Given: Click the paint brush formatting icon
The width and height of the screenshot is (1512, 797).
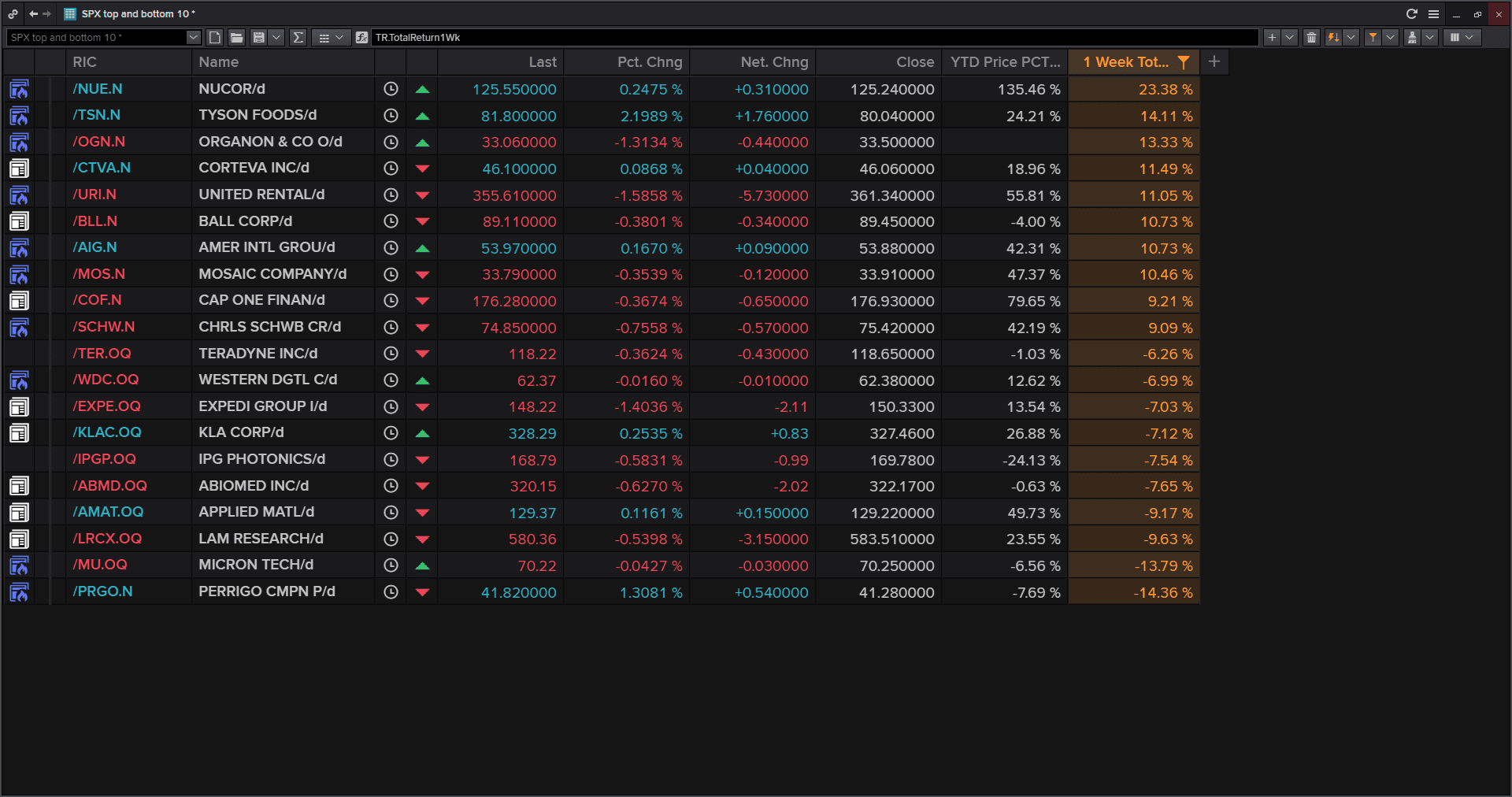Looking at the screenshot, I should [x=1412, y=37].
